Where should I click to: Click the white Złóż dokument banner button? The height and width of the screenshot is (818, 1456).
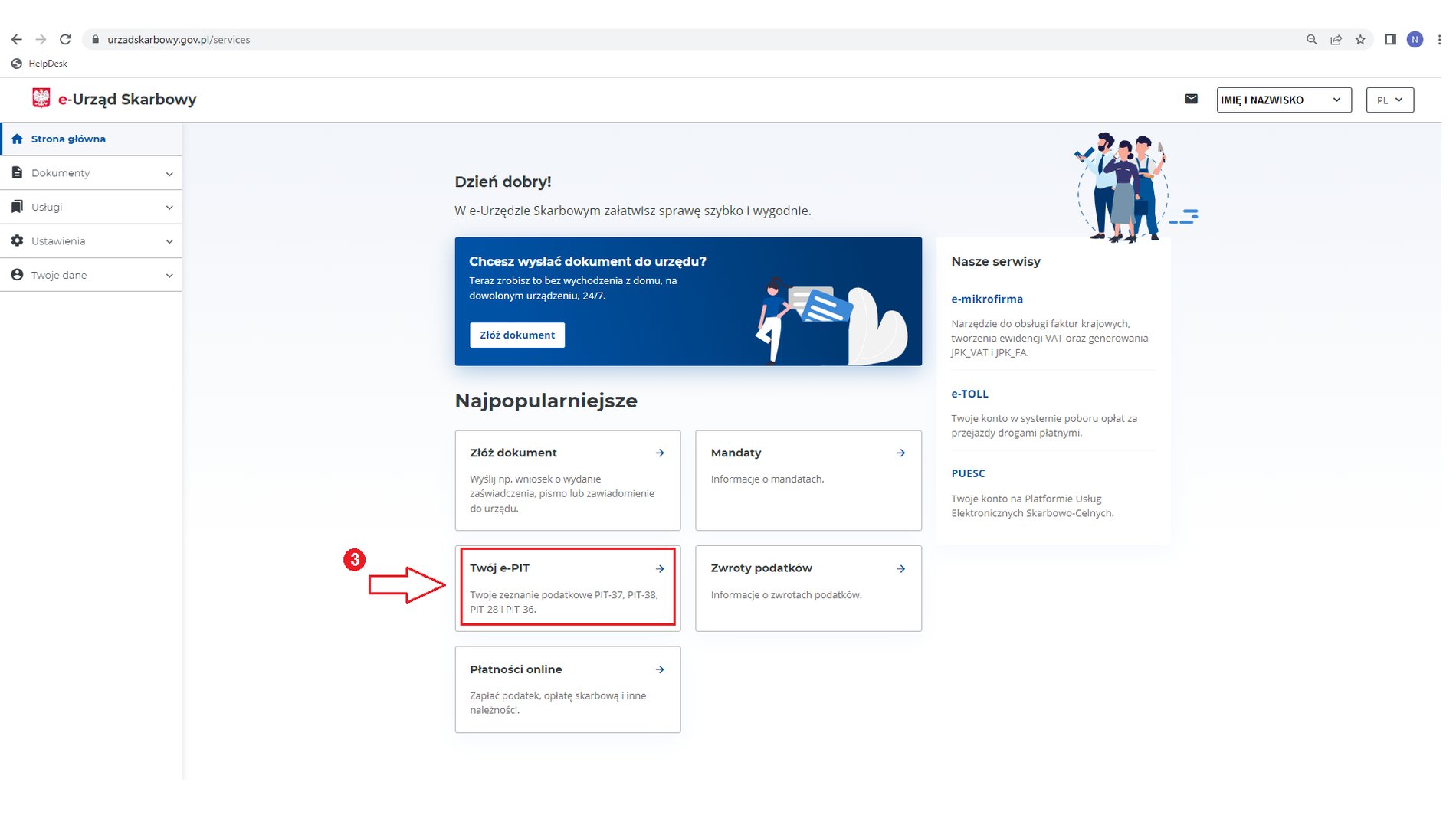[x=517, y=335]
